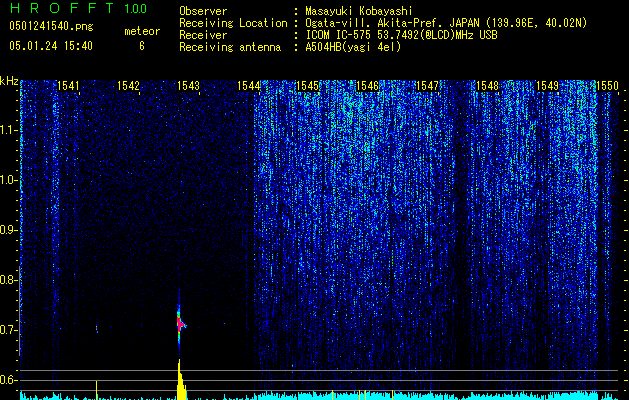Click the 1546 time marker
This screenshot has height=400, width=629.
click(367, 86)
